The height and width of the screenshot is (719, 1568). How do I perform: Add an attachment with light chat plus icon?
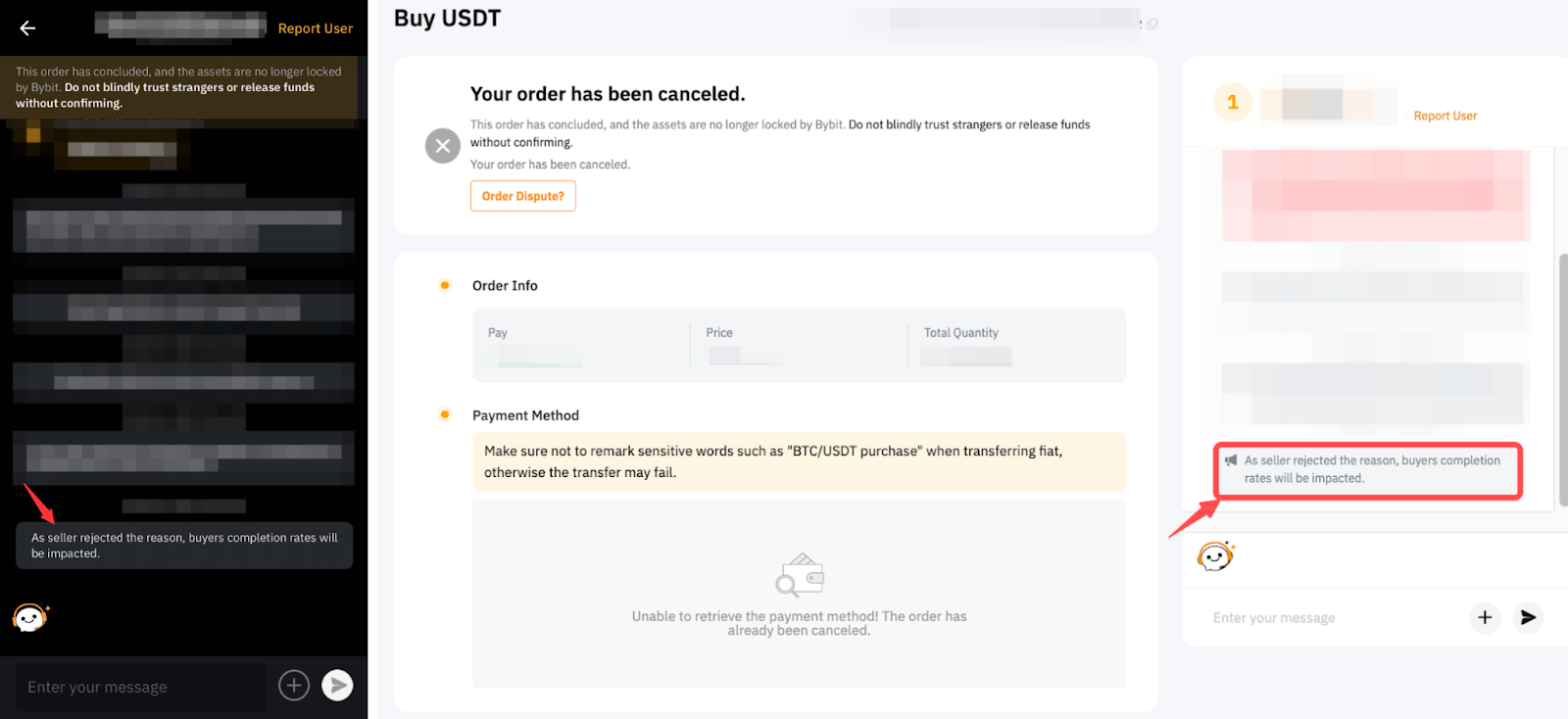(1485, 617)
